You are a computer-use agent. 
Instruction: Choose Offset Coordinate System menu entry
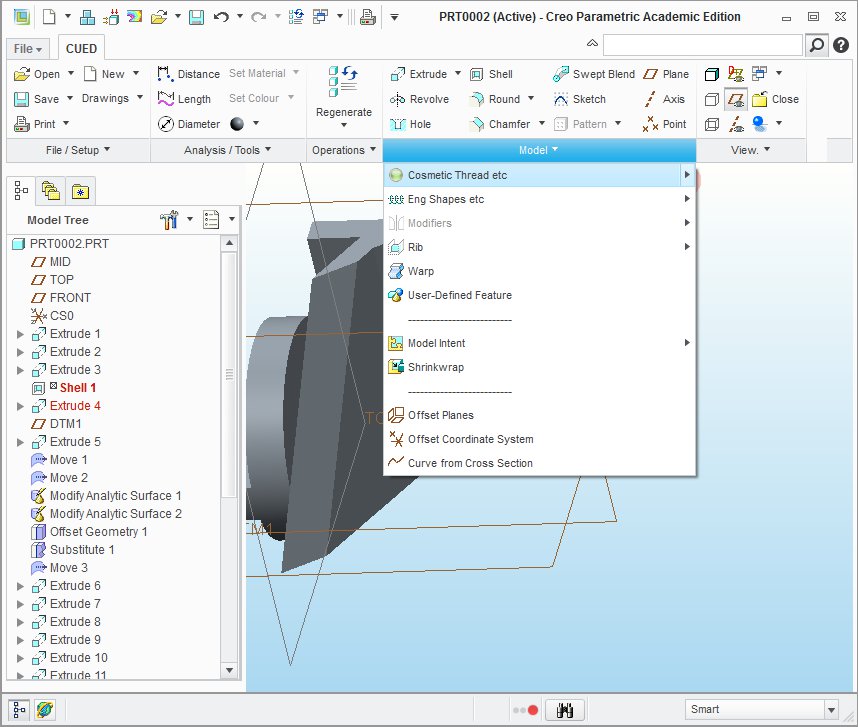539,439
